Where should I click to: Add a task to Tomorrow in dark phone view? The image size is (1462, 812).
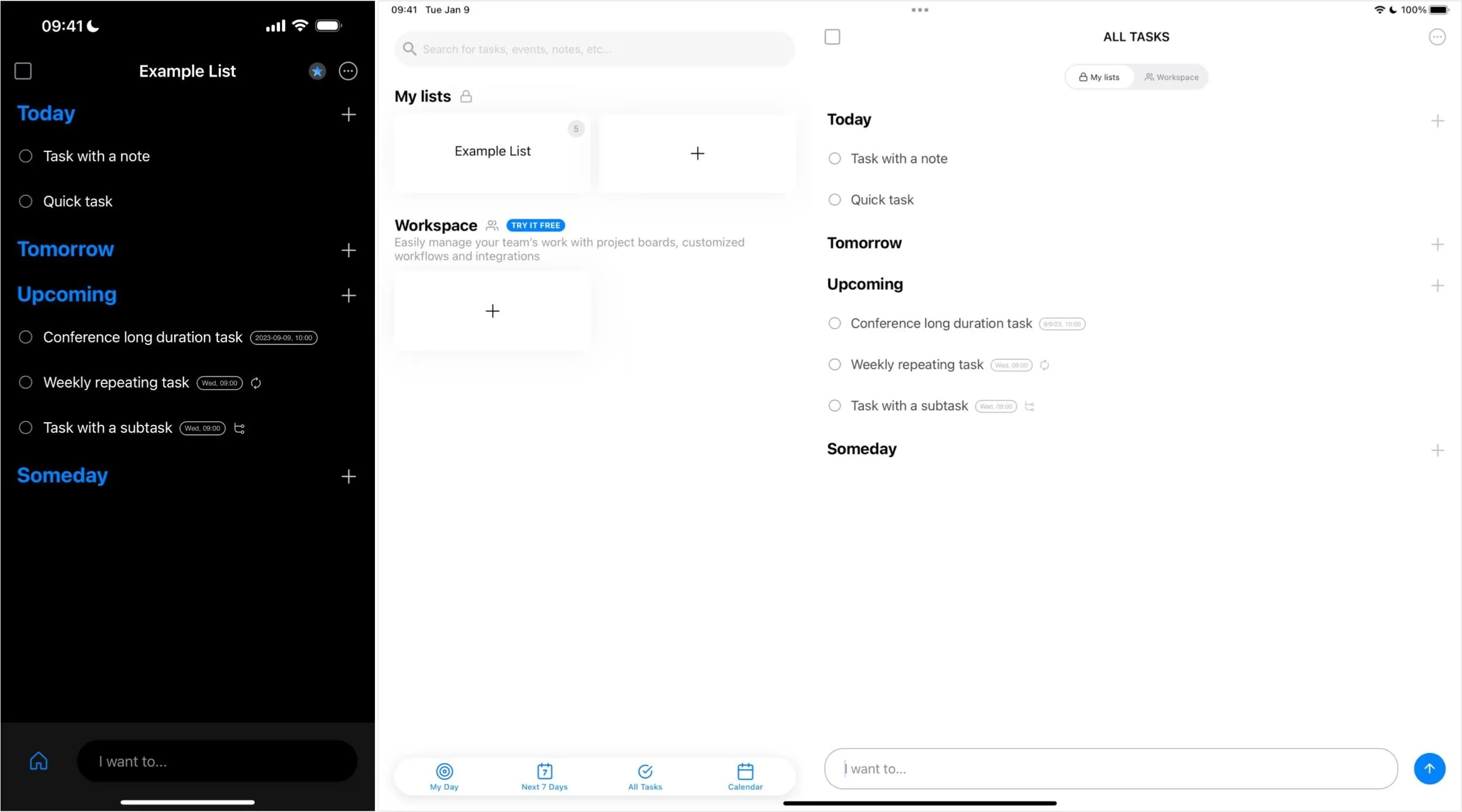click(x=349, y=250)
